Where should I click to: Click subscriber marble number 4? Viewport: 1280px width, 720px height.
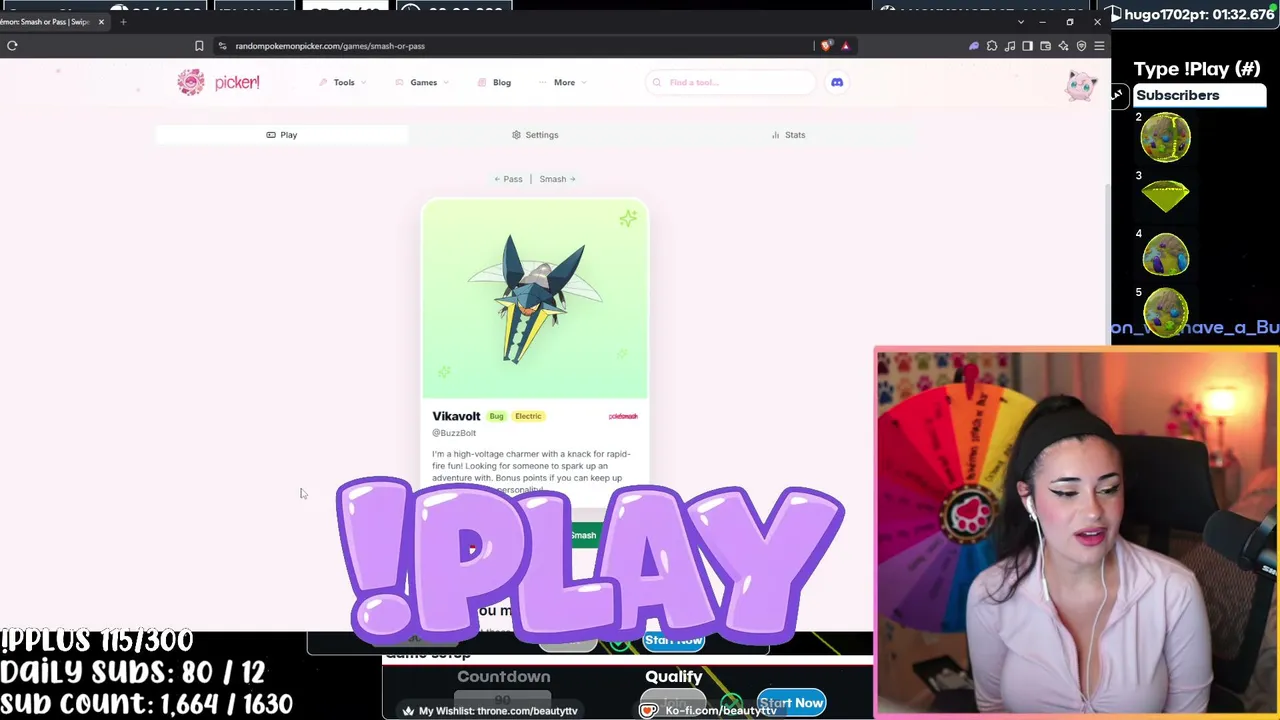(x=1166, y=254)
